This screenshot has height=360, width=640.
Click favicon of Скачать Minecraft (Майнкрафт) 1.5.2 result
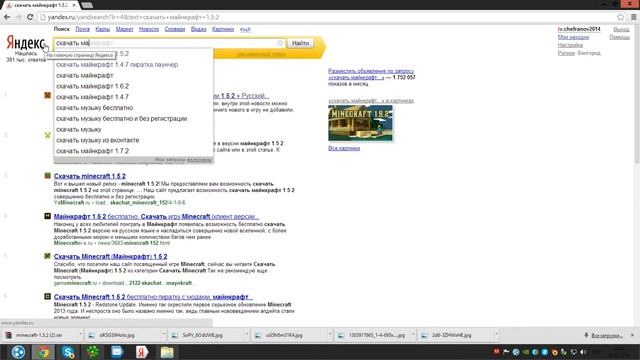click(x=47, y=256)
